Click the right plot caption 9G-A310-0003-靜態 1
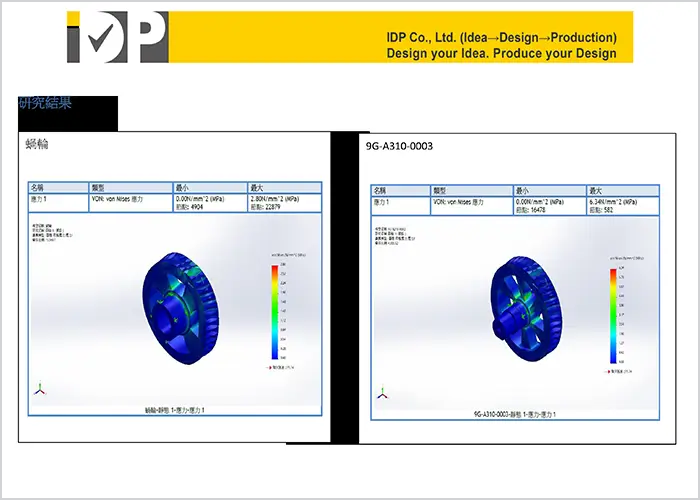The image size is (700, 500). tap(515, 413)
